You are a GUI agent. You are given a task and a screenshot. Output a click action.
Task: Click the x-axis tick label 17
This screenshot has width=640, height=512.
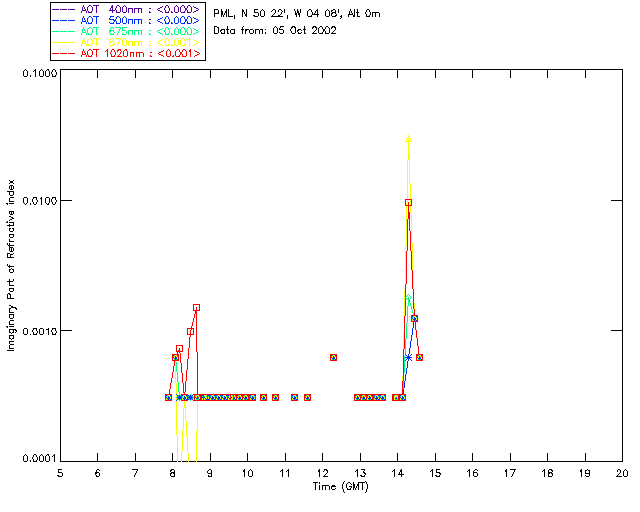[510, 473]
